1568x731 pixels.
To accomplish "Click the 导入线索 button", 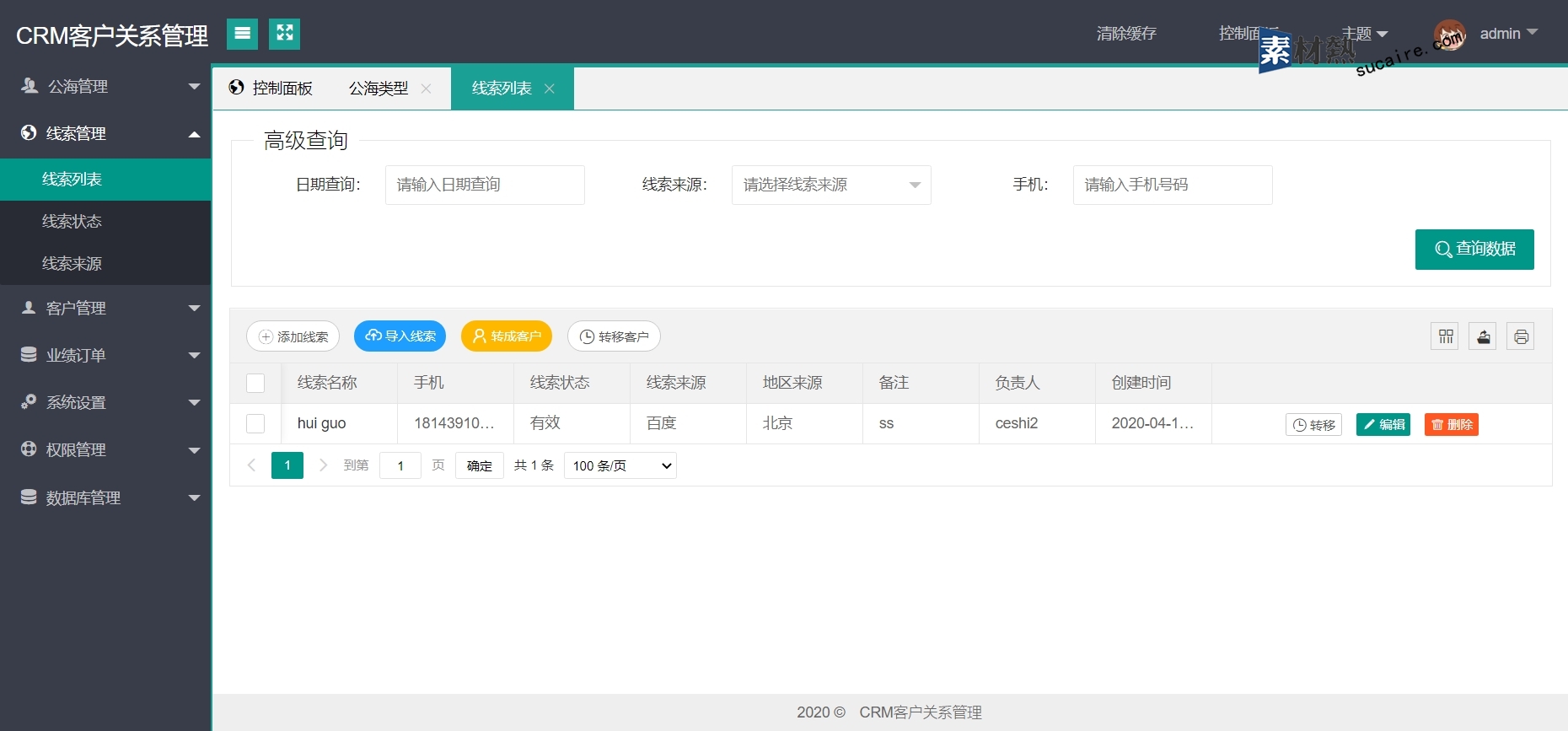I will coord(400,336).
